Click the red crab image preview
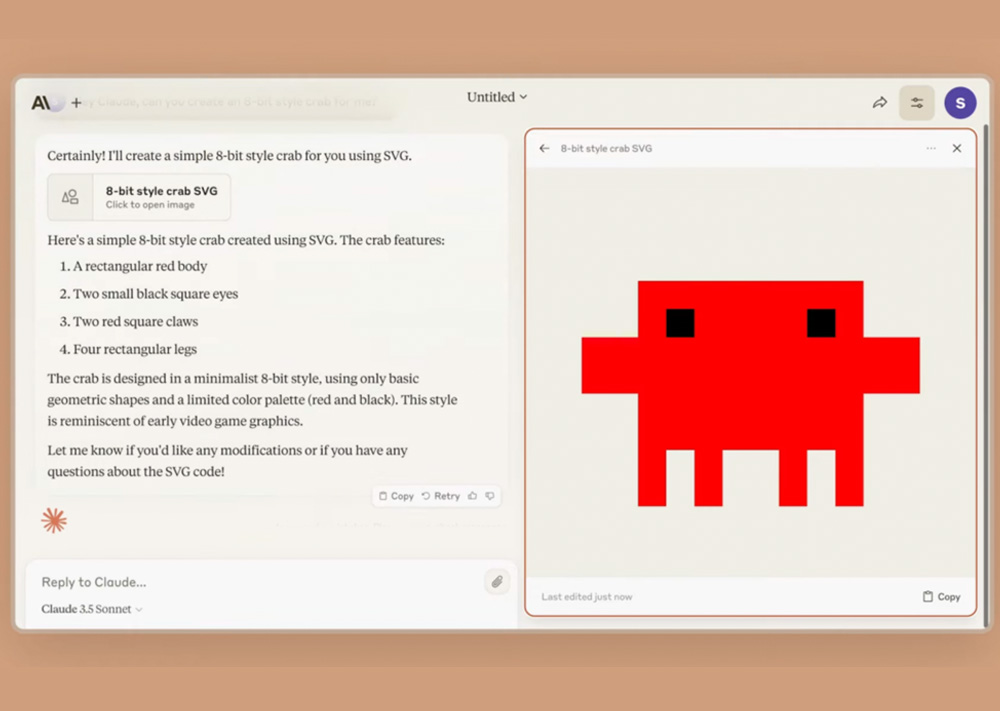Image resolution: width=1000 pixels, height=711 pixels. click(750, 393)
